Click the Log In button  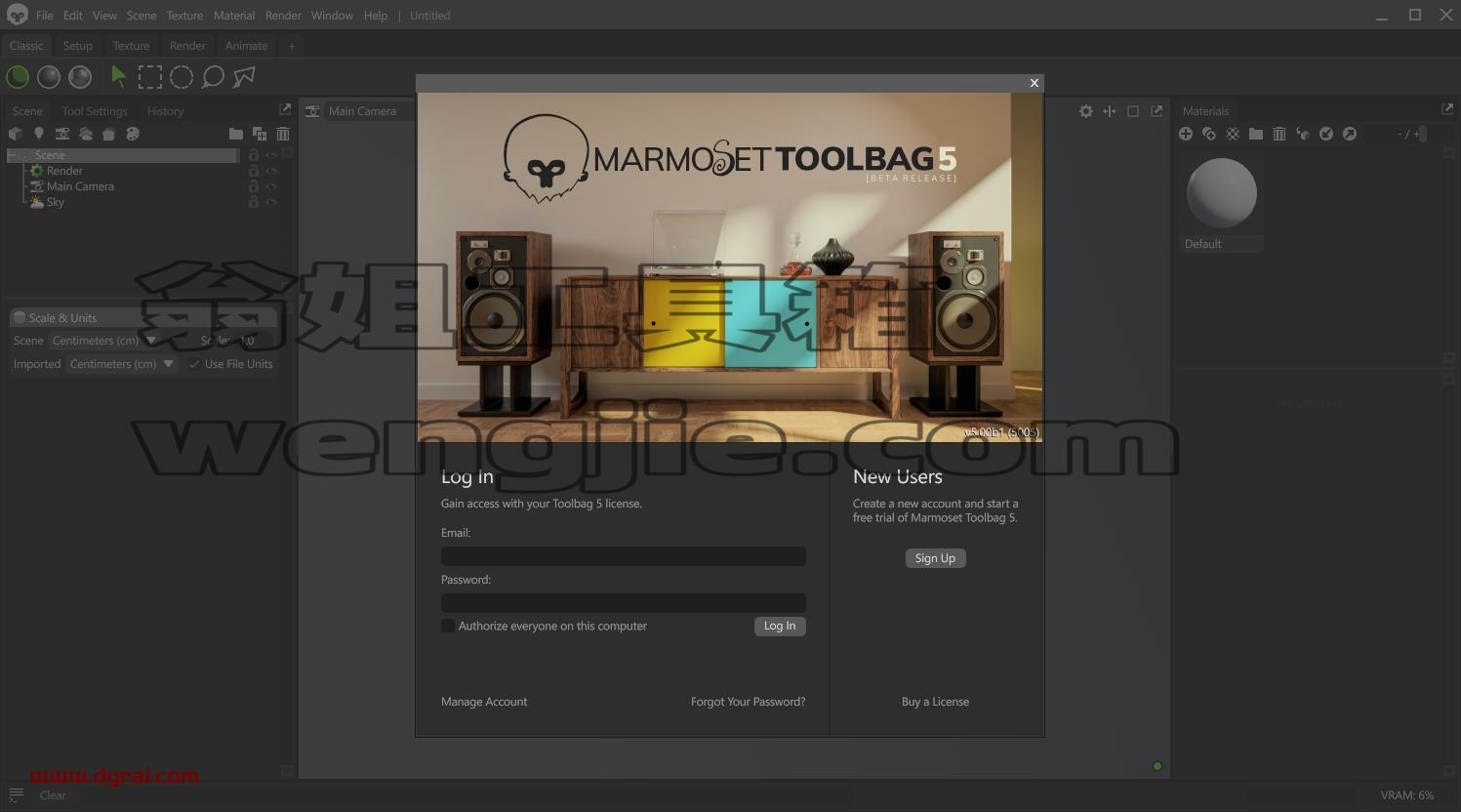780,626
